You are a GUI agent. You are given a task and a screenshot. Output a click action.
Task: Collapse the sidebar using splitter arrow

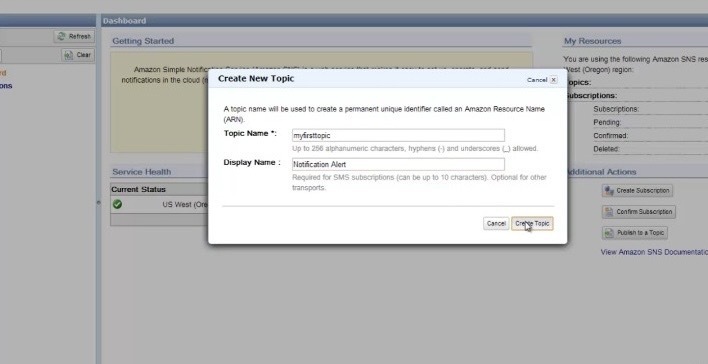click(x=98, y=203)
